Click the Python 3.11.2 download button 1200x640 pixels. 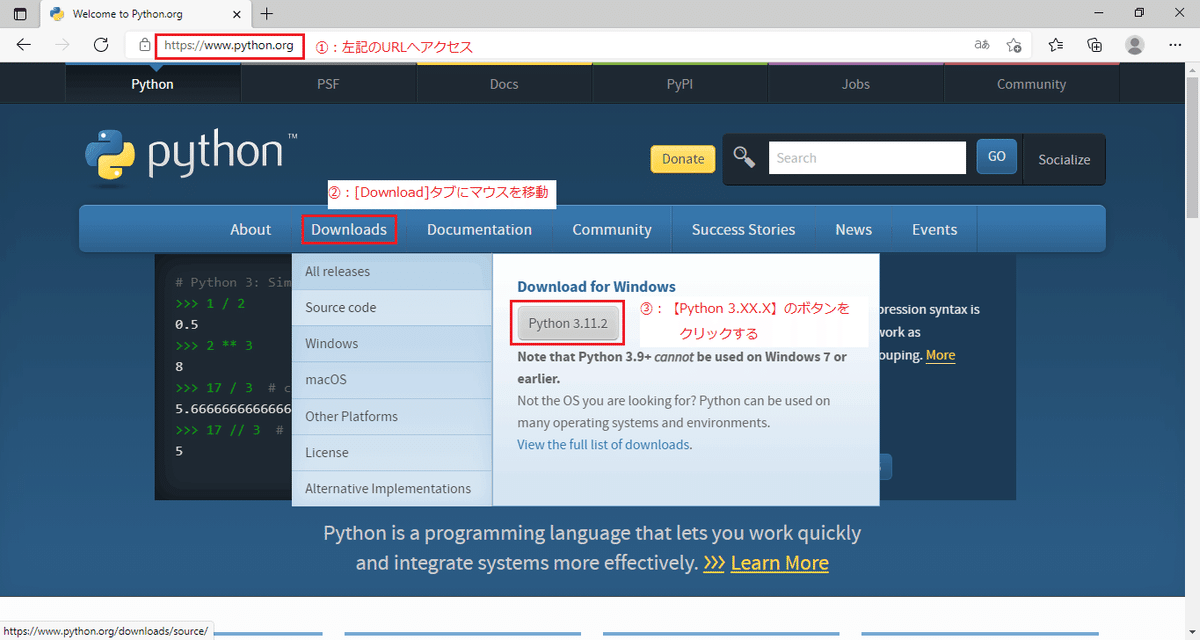[567, 323]
